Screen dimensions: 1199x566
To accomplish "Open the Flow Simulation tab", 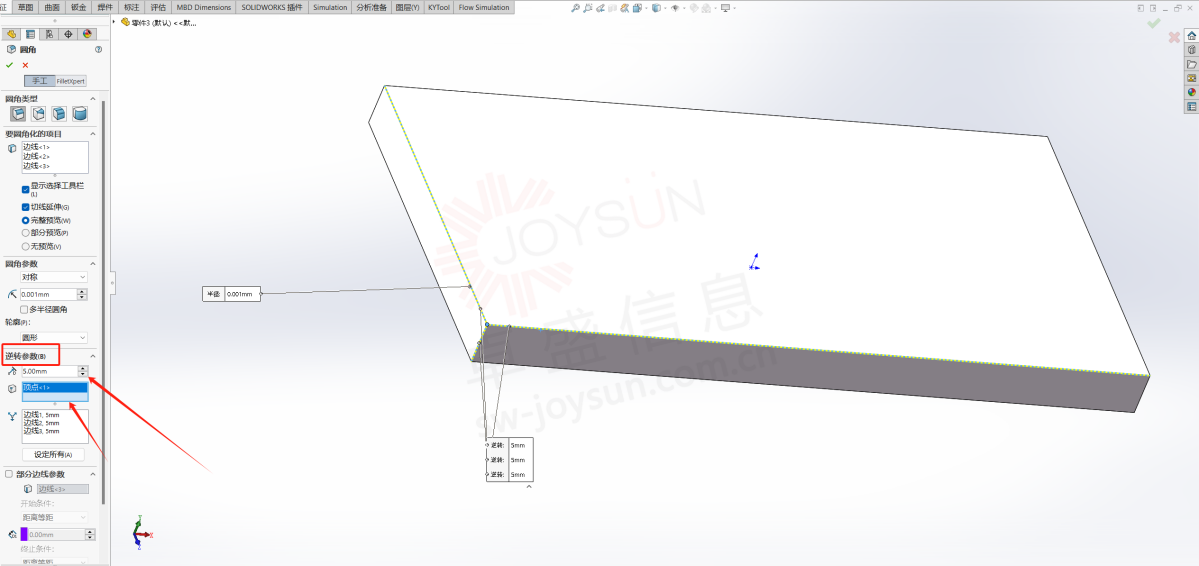I will click(x=483, y=8).
